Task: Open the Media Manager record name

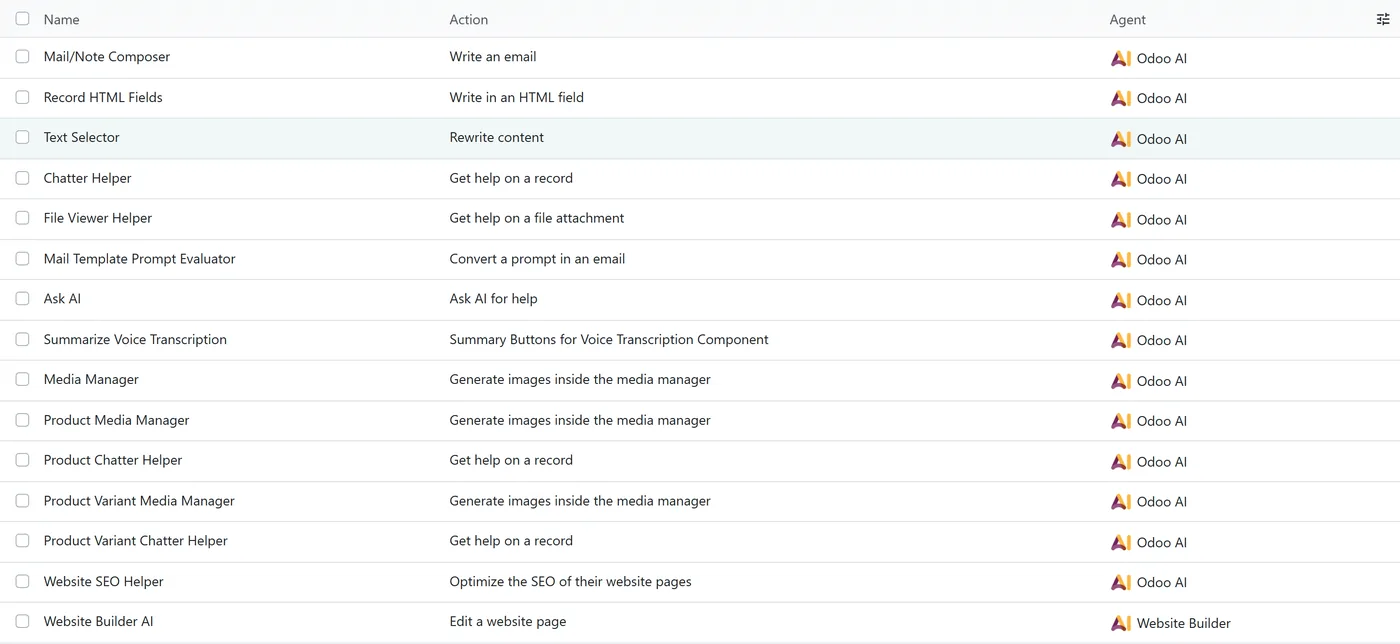Action: tap(91, 379)
